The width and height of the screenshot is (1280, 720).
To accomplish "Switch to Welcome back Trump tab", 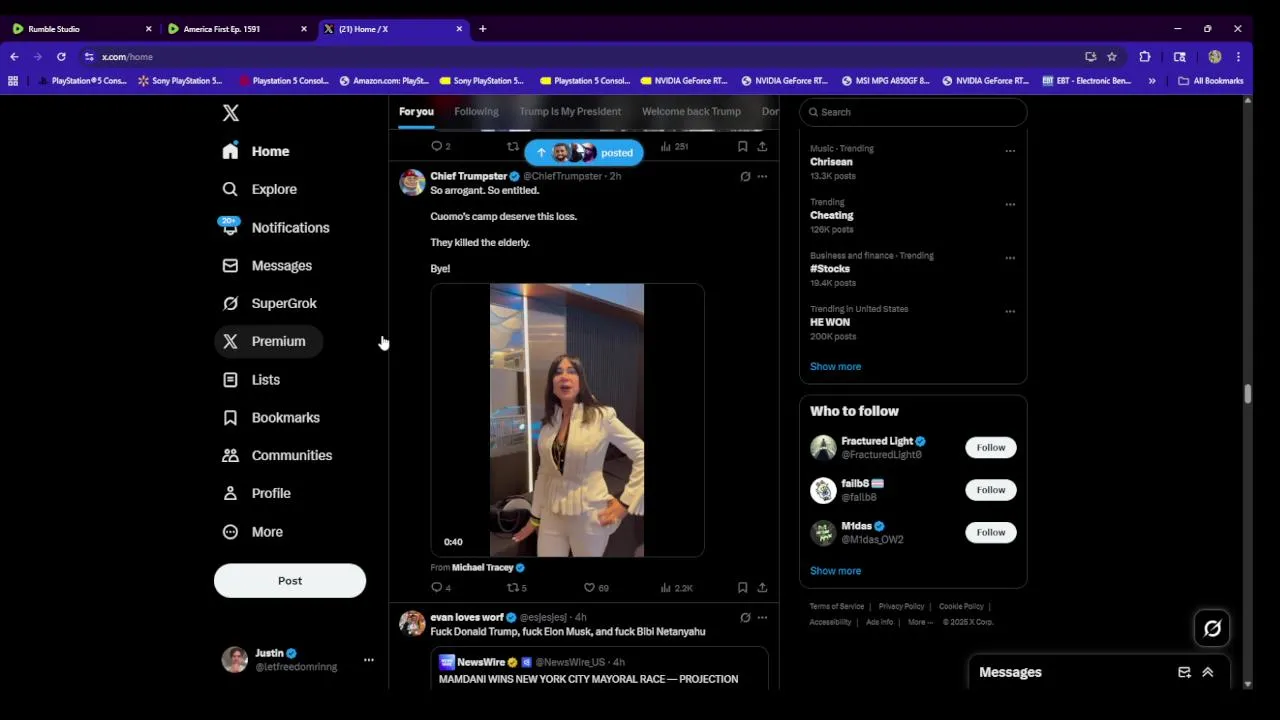I will pyautogui.click(x=691, y=111).
